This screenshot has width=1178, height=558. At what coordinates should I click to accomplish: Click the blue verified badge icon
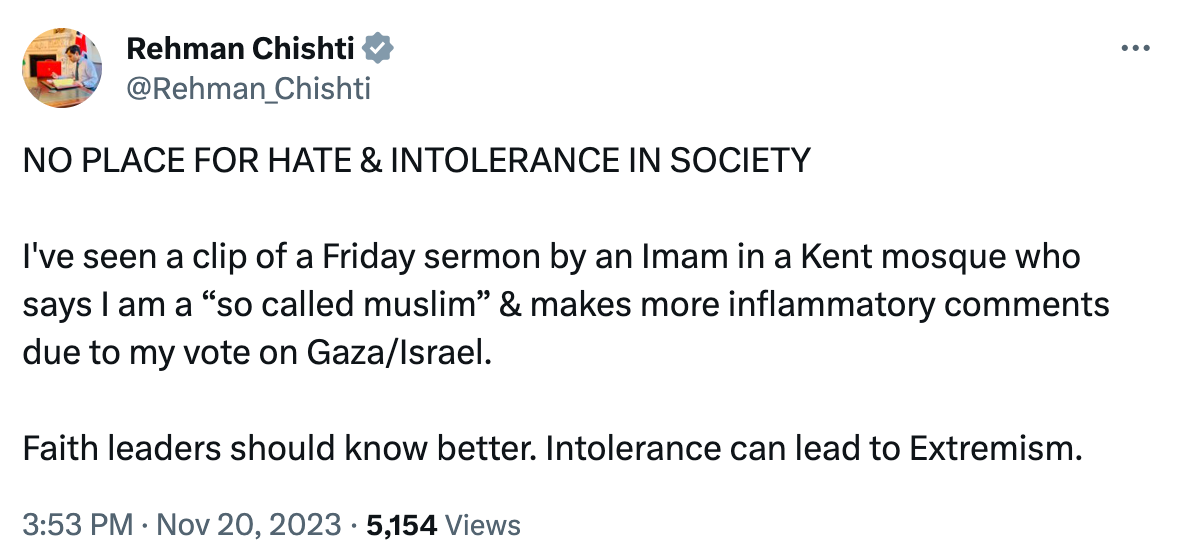378,48
